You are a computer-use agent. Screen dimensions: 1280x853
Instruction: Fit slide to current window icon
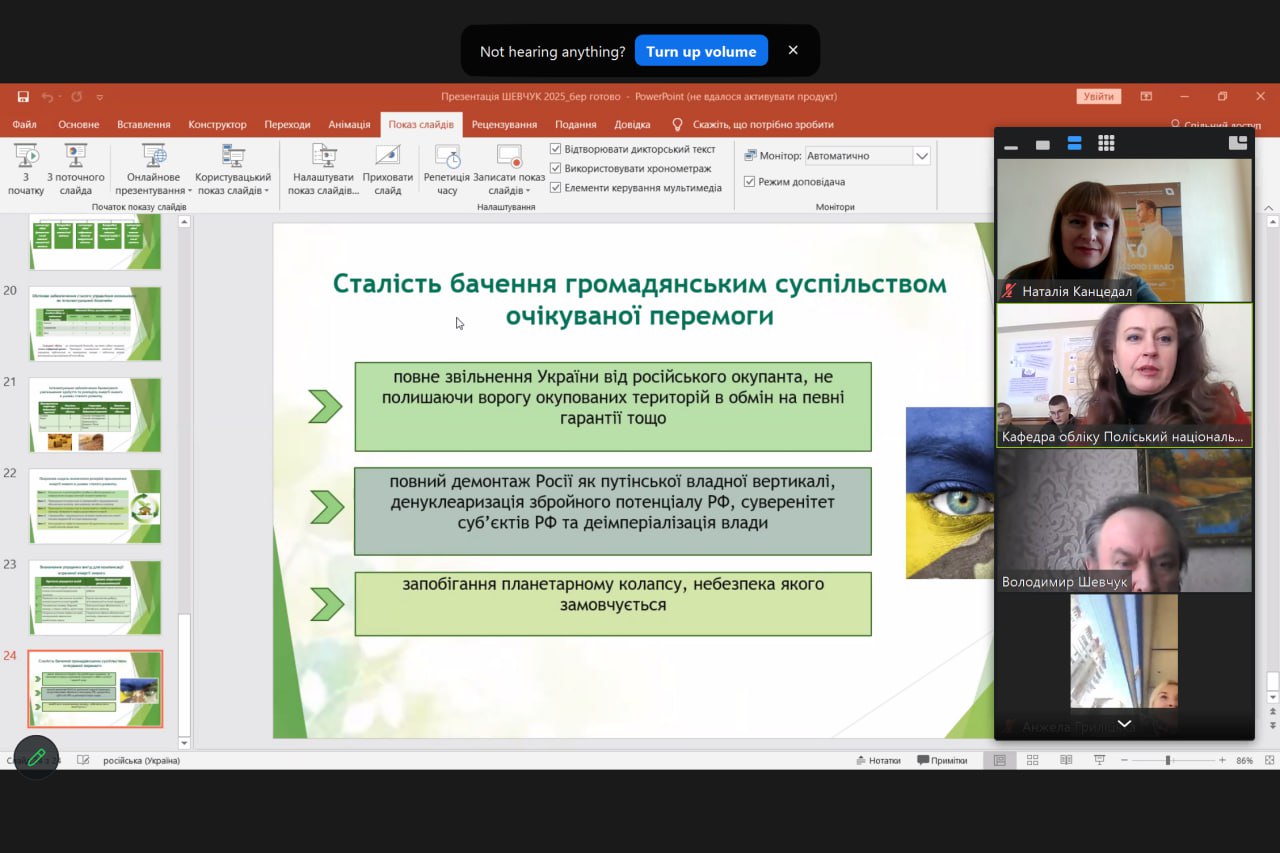pyautogui.click(x=1270, y=760)
